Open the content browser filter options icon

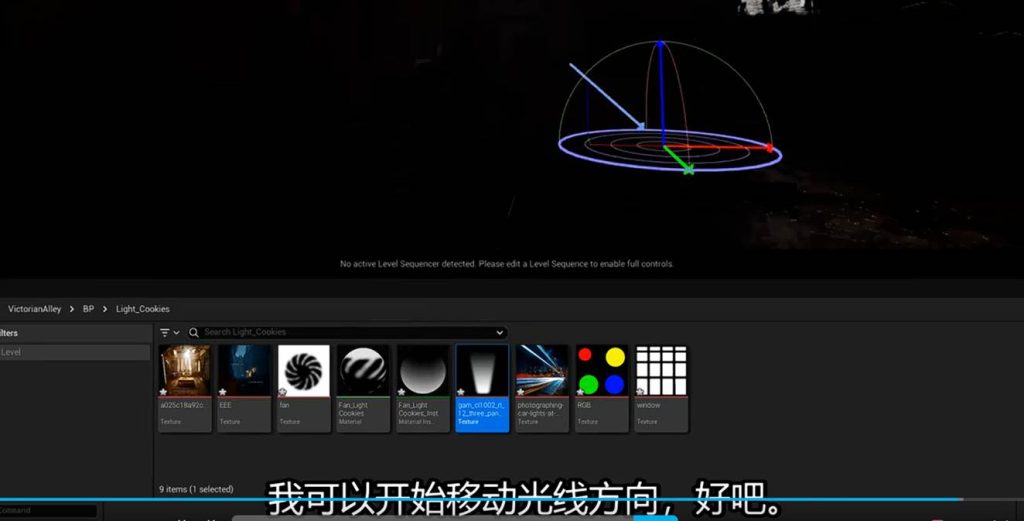pyautogui.click(x=165, y=332)
